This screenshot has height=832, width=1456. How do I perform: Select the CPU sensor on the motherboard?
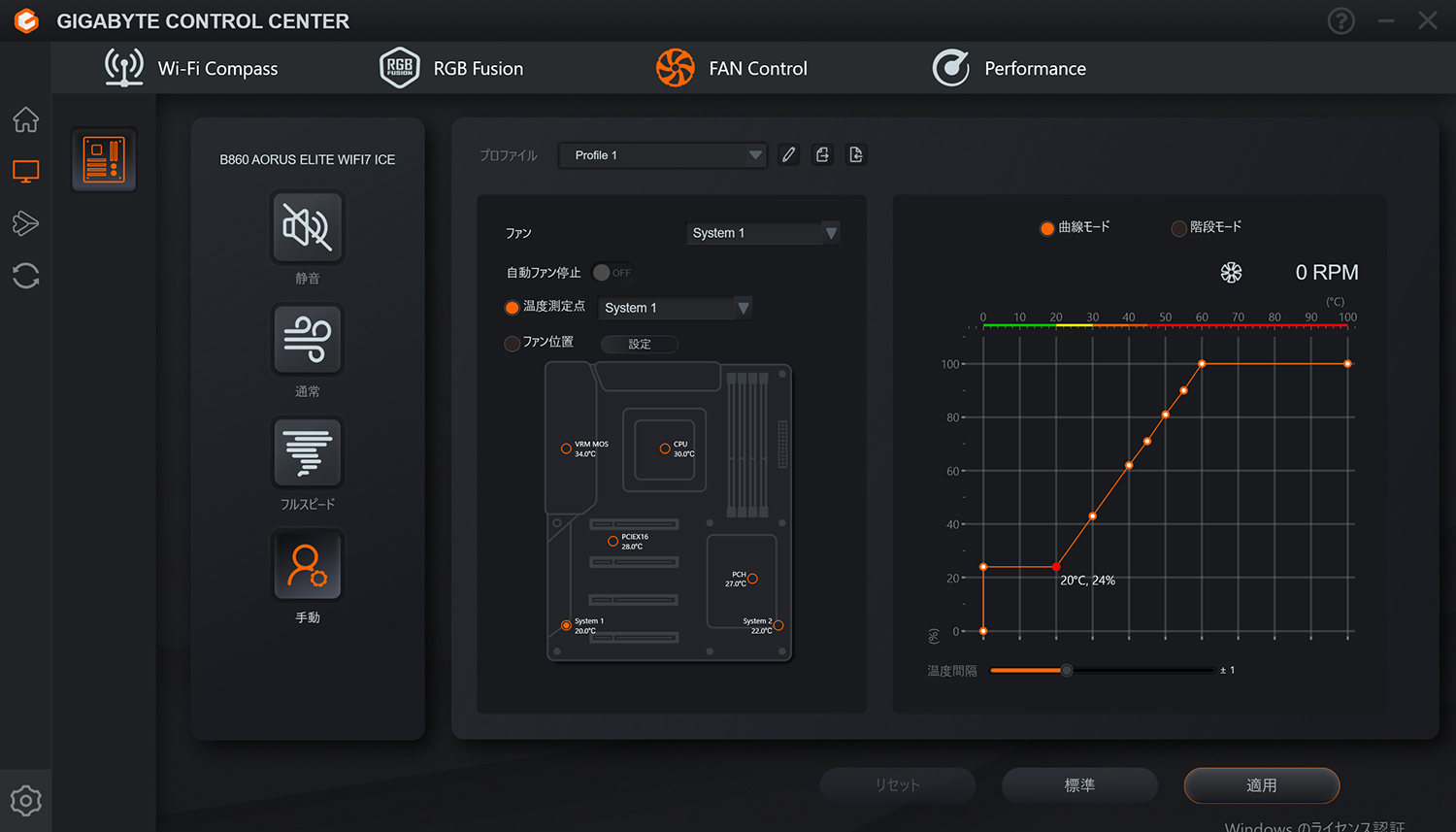[665, 449]
